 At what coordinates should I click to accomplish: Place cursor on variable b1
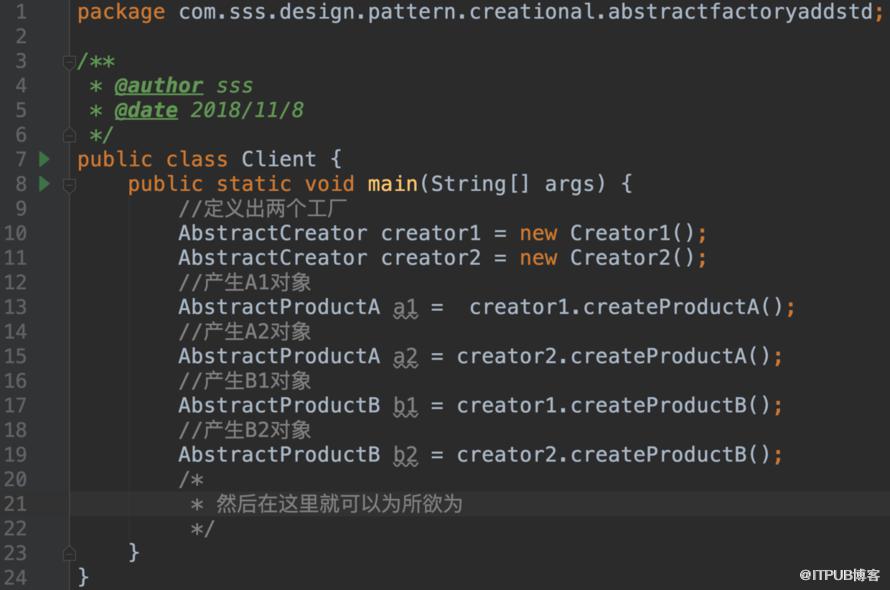405,406
